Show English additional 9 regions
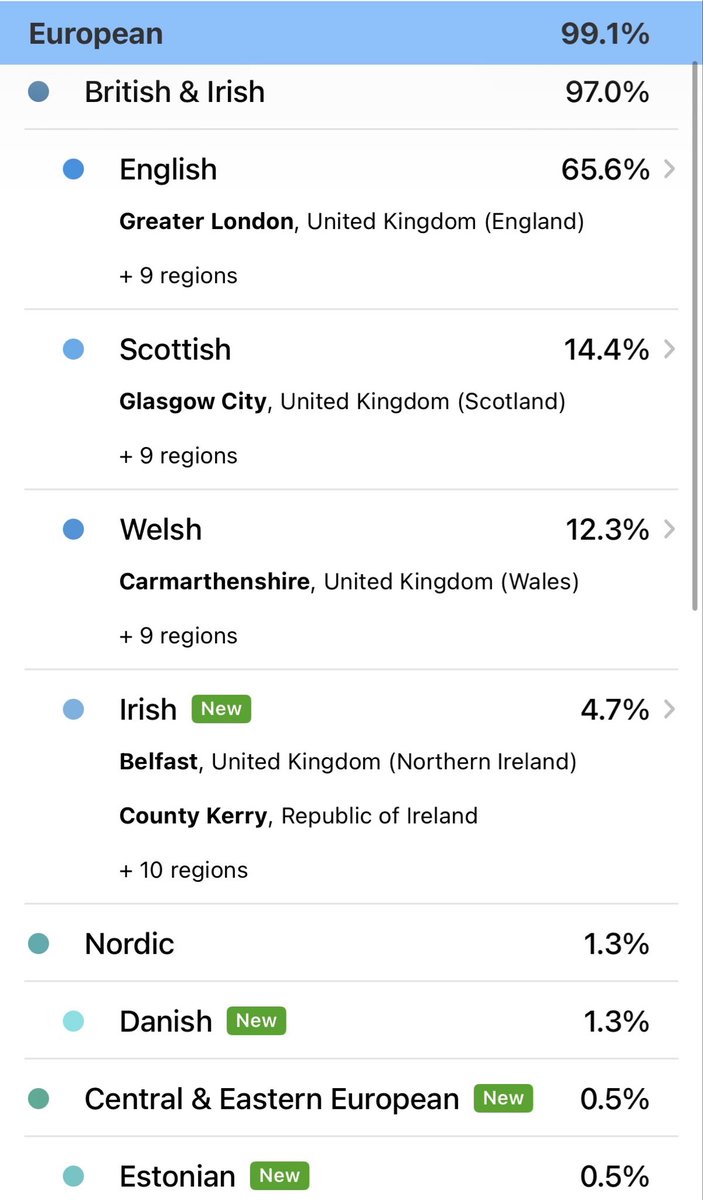 tap(178, 275)
